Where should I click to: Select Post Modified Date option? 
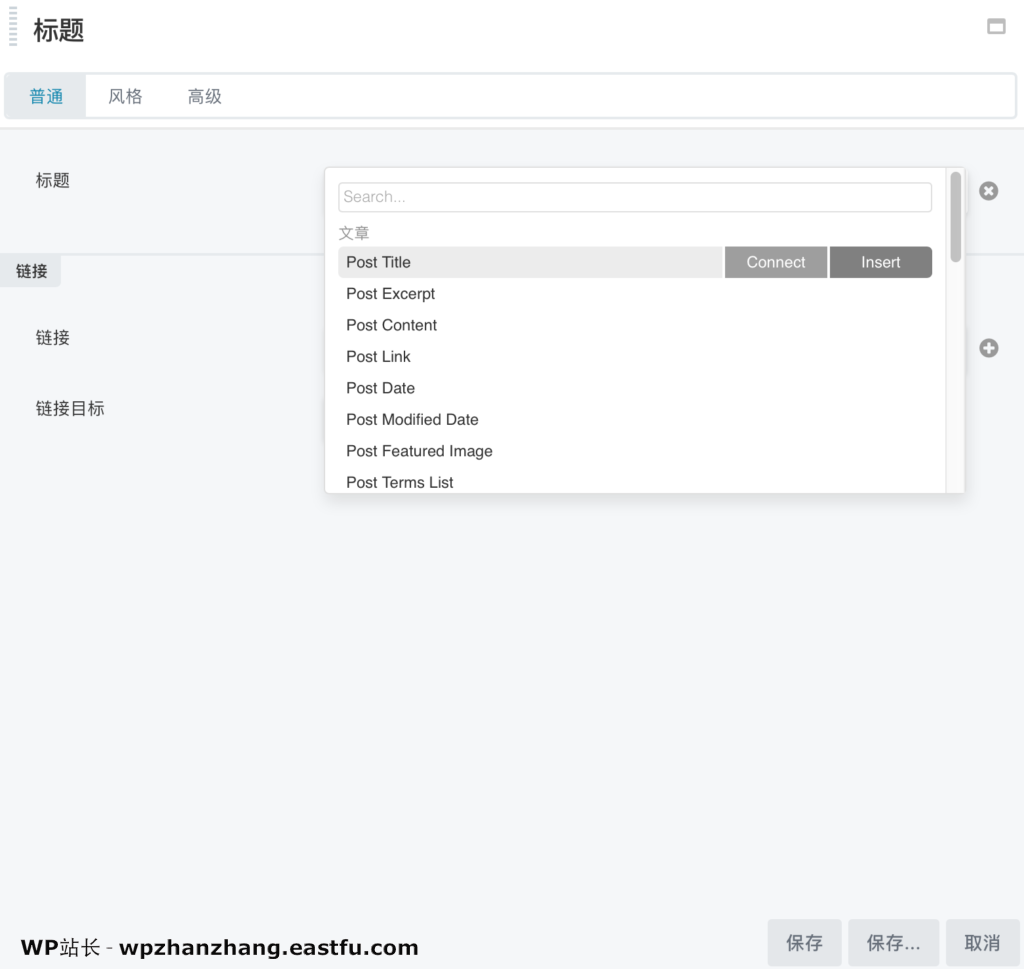pos(413,420)
